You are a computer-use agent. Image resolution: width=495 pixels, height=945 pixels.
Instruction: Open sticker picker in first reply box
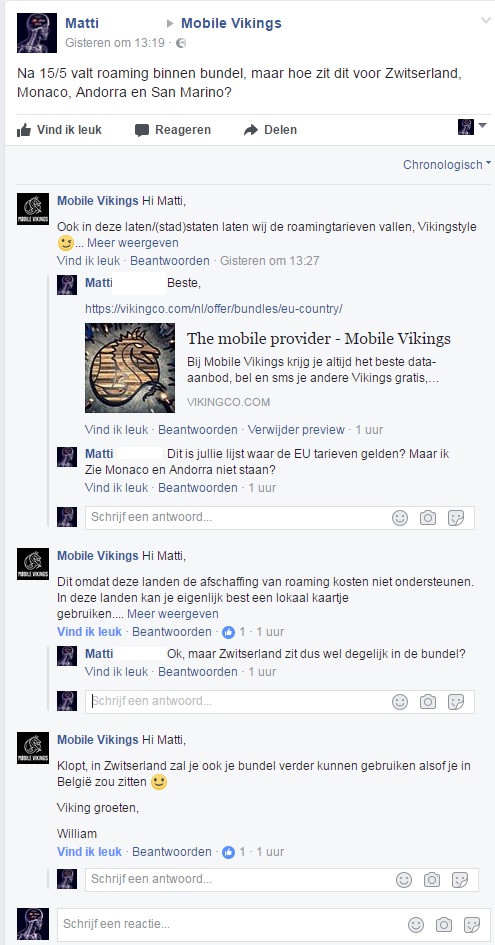pyautogui.click(x=456, y=518)
